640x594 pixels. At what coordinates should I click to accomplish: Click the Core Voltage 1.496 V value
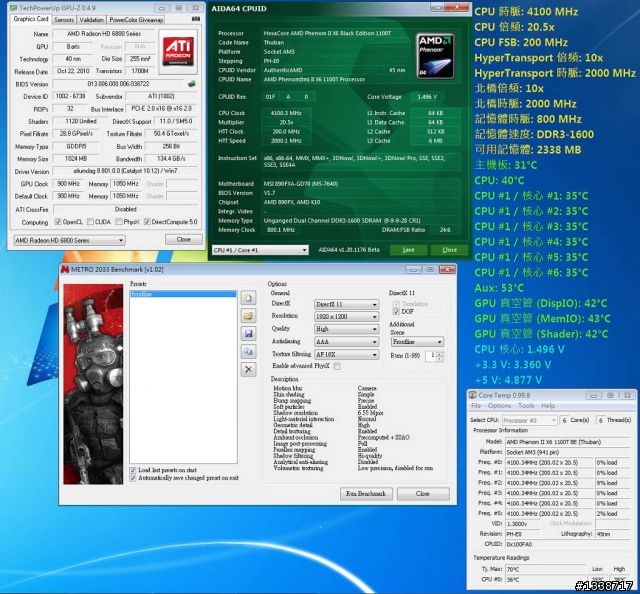427,97
